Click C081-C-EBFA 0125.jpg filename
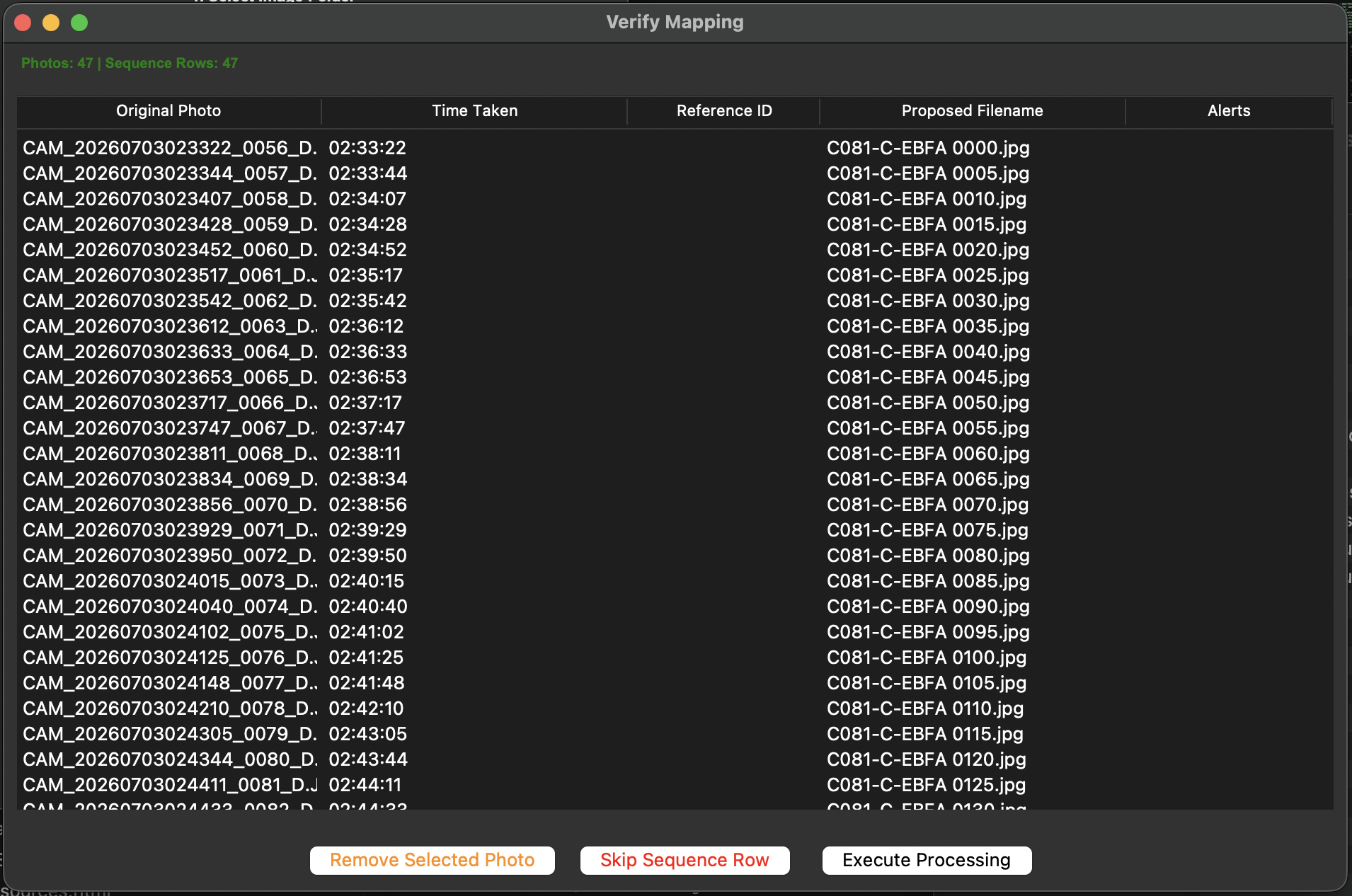 927,785
